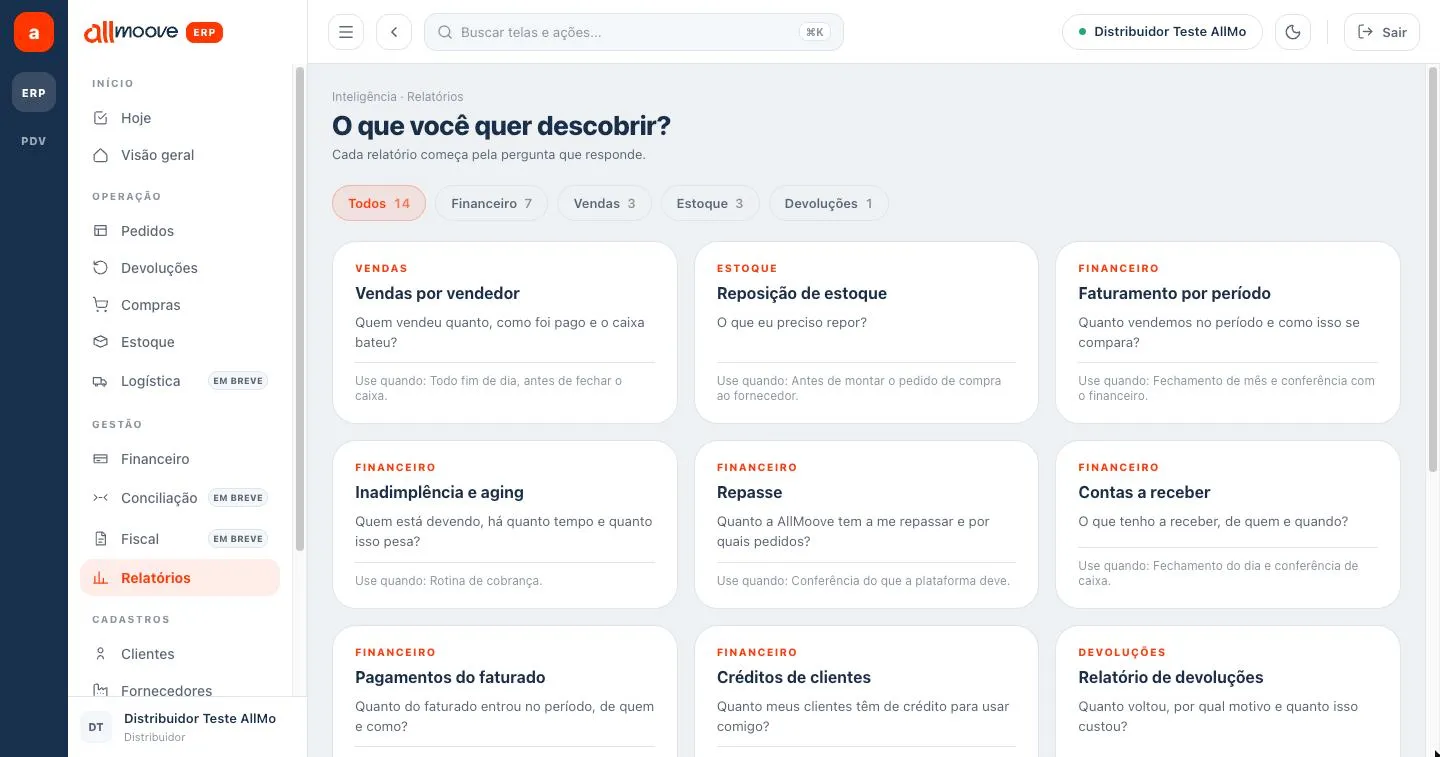Click the Devoluções return-arrow icon
The image size is (1440, 757).
point(100,268)
